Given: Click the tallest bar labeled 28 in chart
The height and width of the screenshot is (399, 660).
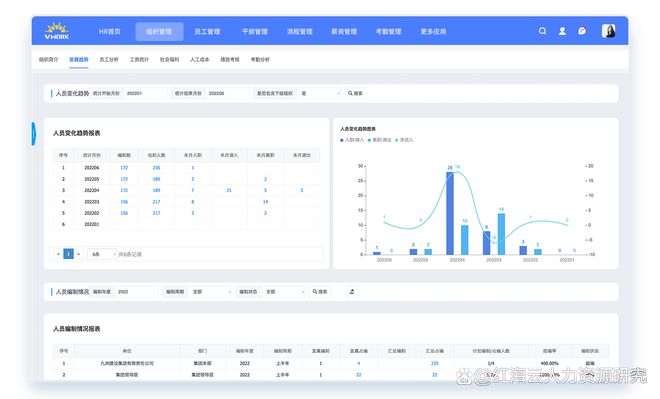Looking at the screenshot, I should 450,213.
